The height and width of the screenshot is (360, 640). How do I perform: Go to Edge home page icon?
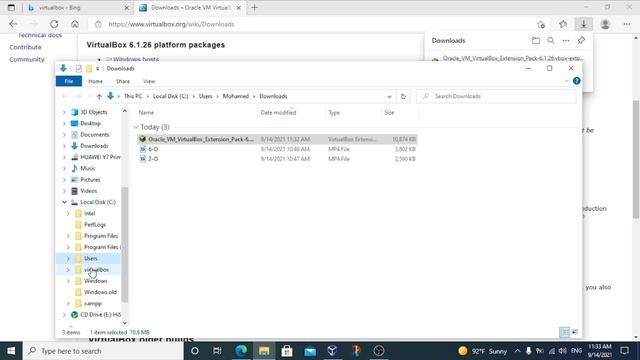click(75, 24)
